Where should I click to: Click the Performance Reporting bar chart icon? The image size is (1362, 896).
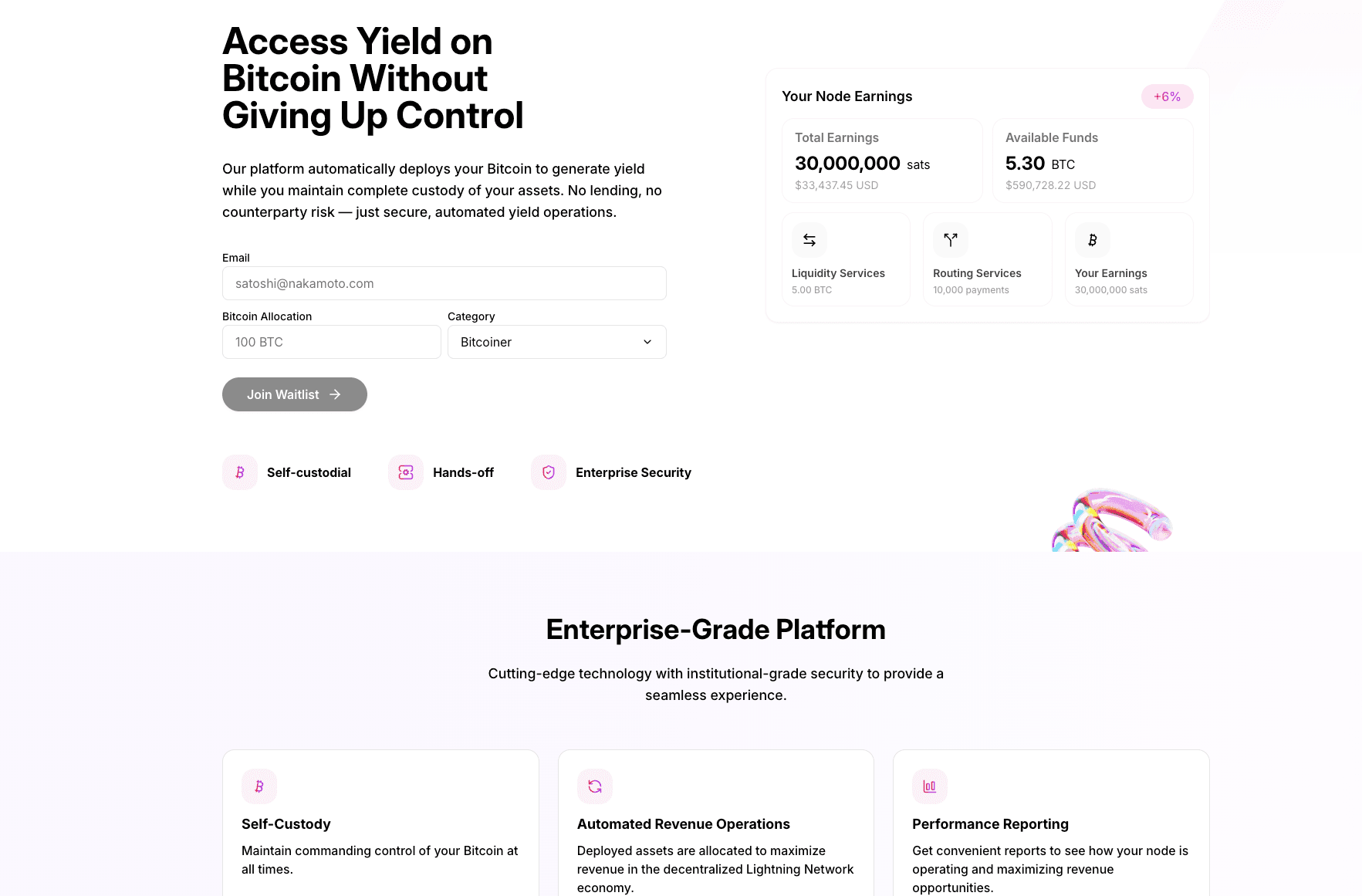click(929, 786)
